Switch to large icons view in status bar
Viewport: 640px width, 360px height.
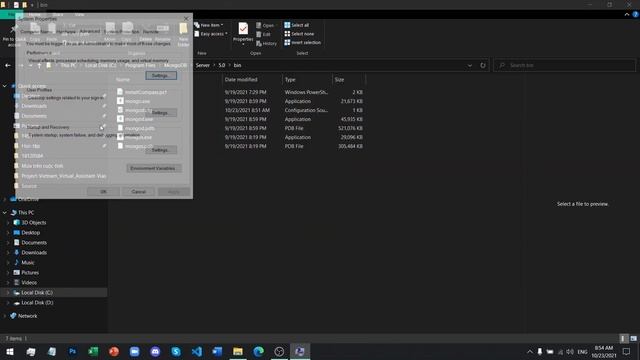click(x=633, y=338)
